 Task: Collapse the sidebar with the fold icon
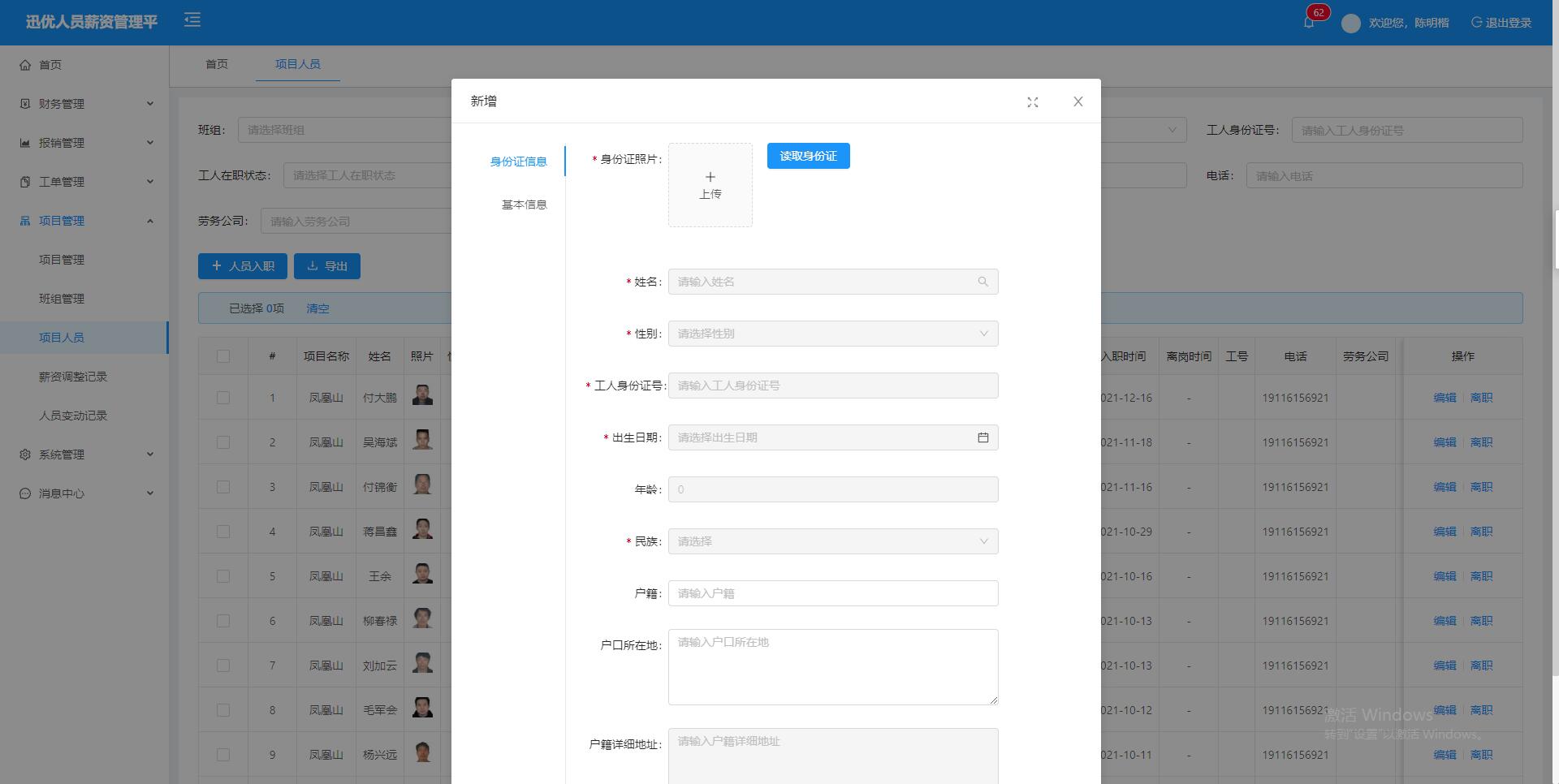pyautogui.click(x=192, y=19)
